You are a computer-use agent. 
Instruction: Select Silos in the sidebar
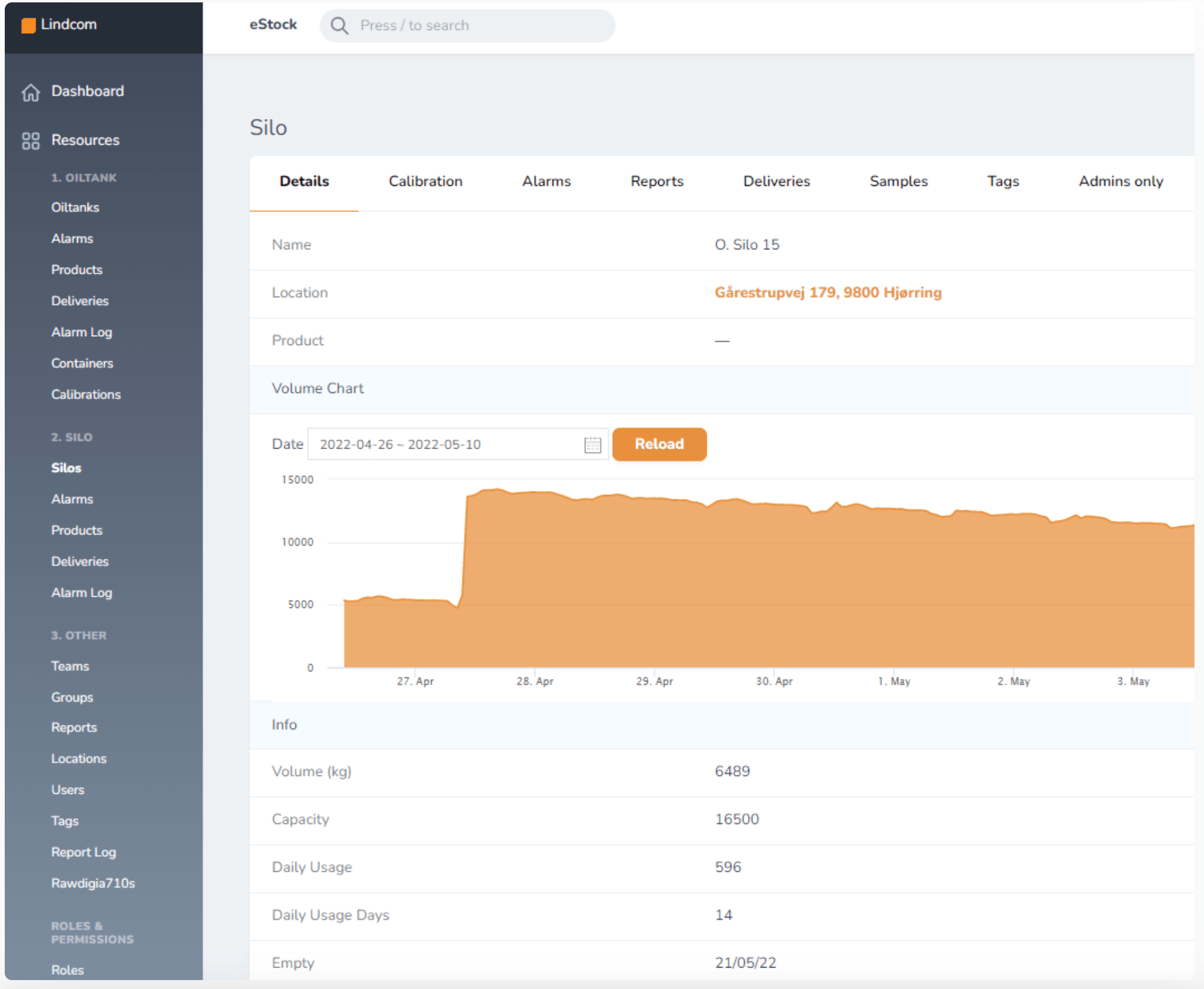click(66, 468)
